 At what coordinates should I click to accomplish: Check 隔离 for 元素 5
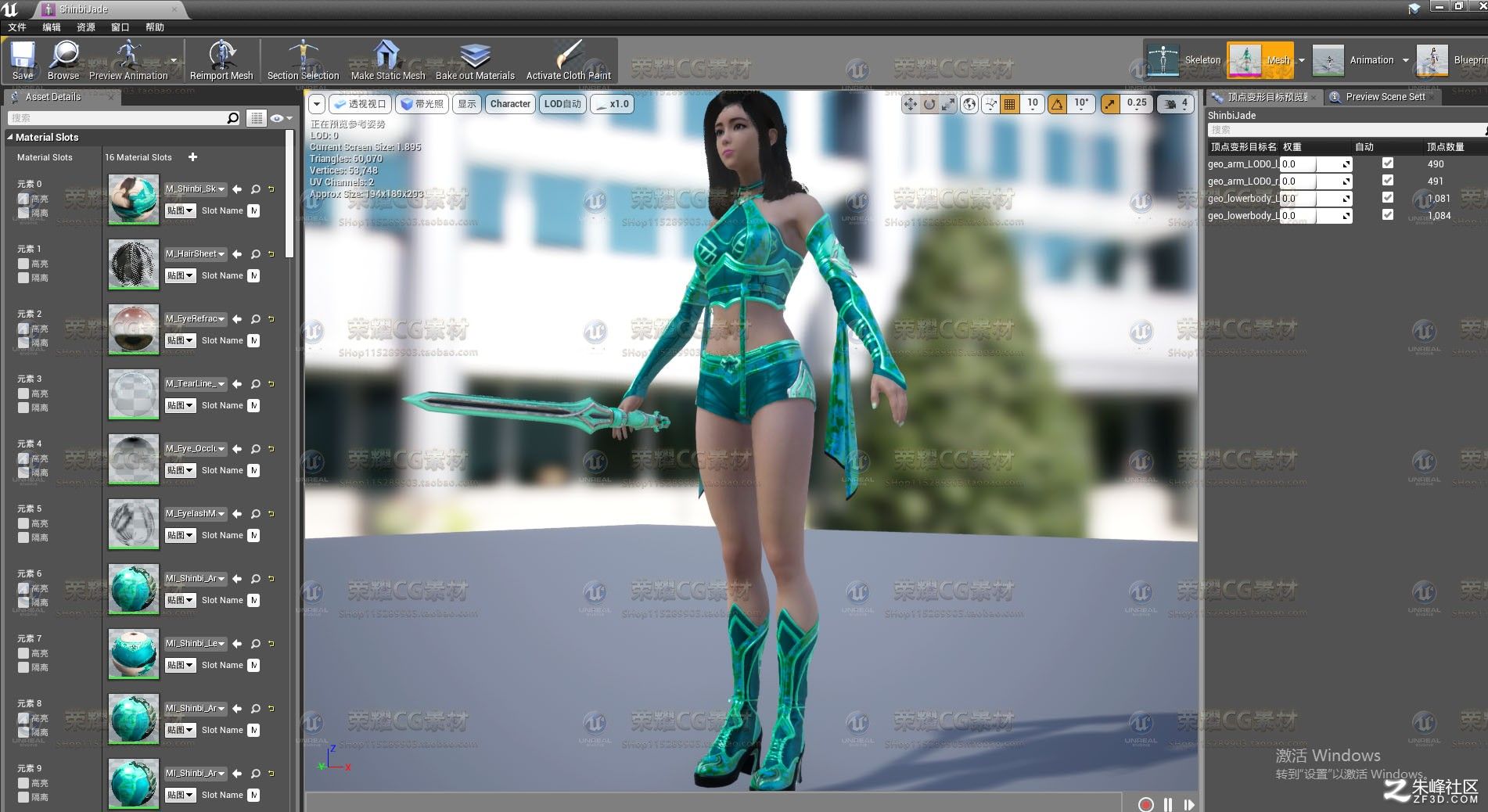pos(23,537)
